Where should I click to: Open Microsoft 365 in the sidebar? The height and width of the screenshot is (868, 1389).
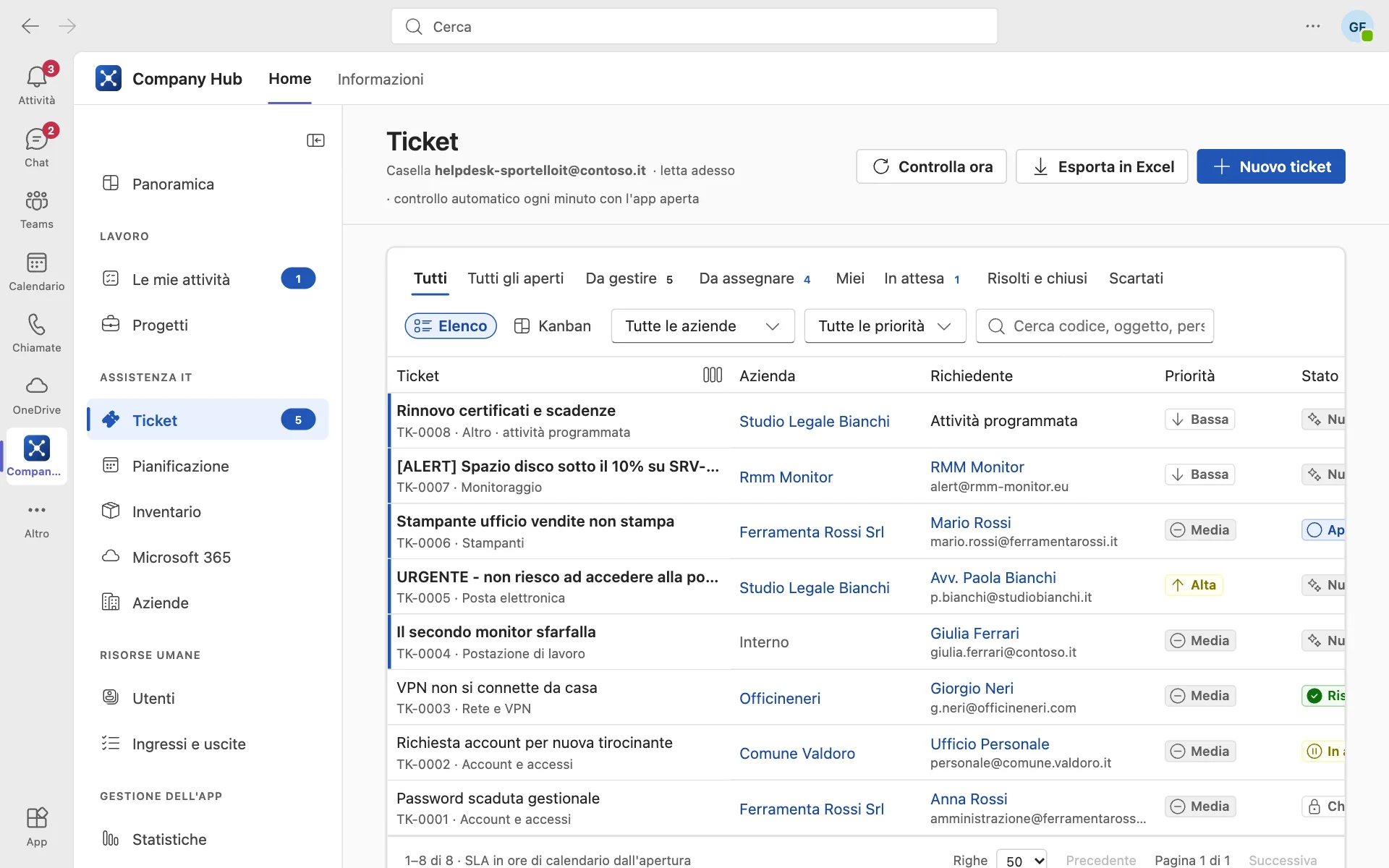pyautogui.click(x=208, y=557)
